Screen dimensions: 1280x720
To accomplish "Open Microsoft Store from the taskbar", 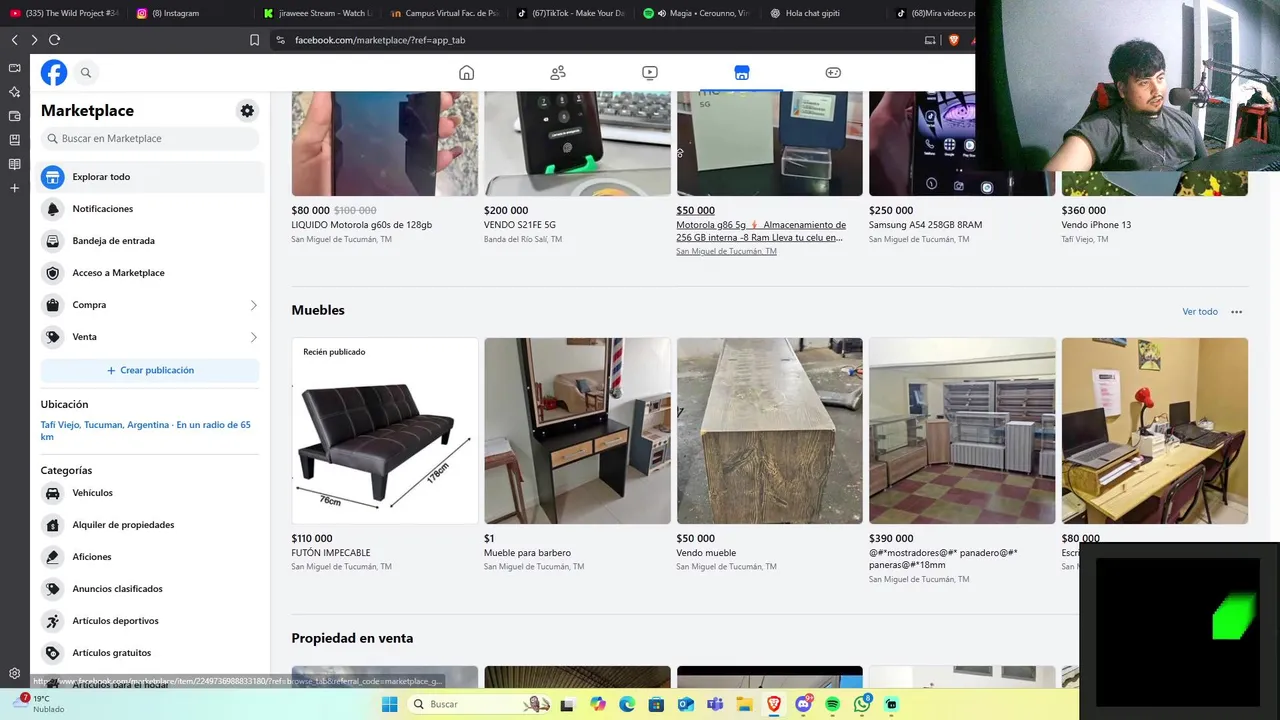I will 656,704.
